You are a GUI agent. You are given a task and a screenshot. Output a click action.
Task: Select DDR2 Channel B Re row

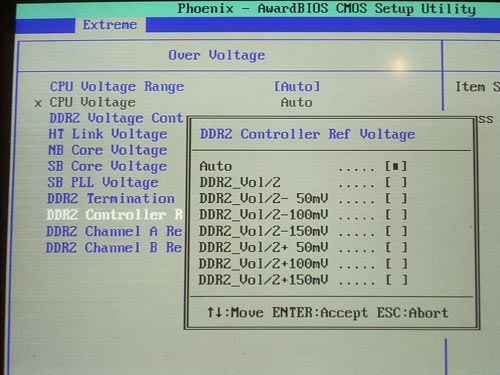coord(114,248)
